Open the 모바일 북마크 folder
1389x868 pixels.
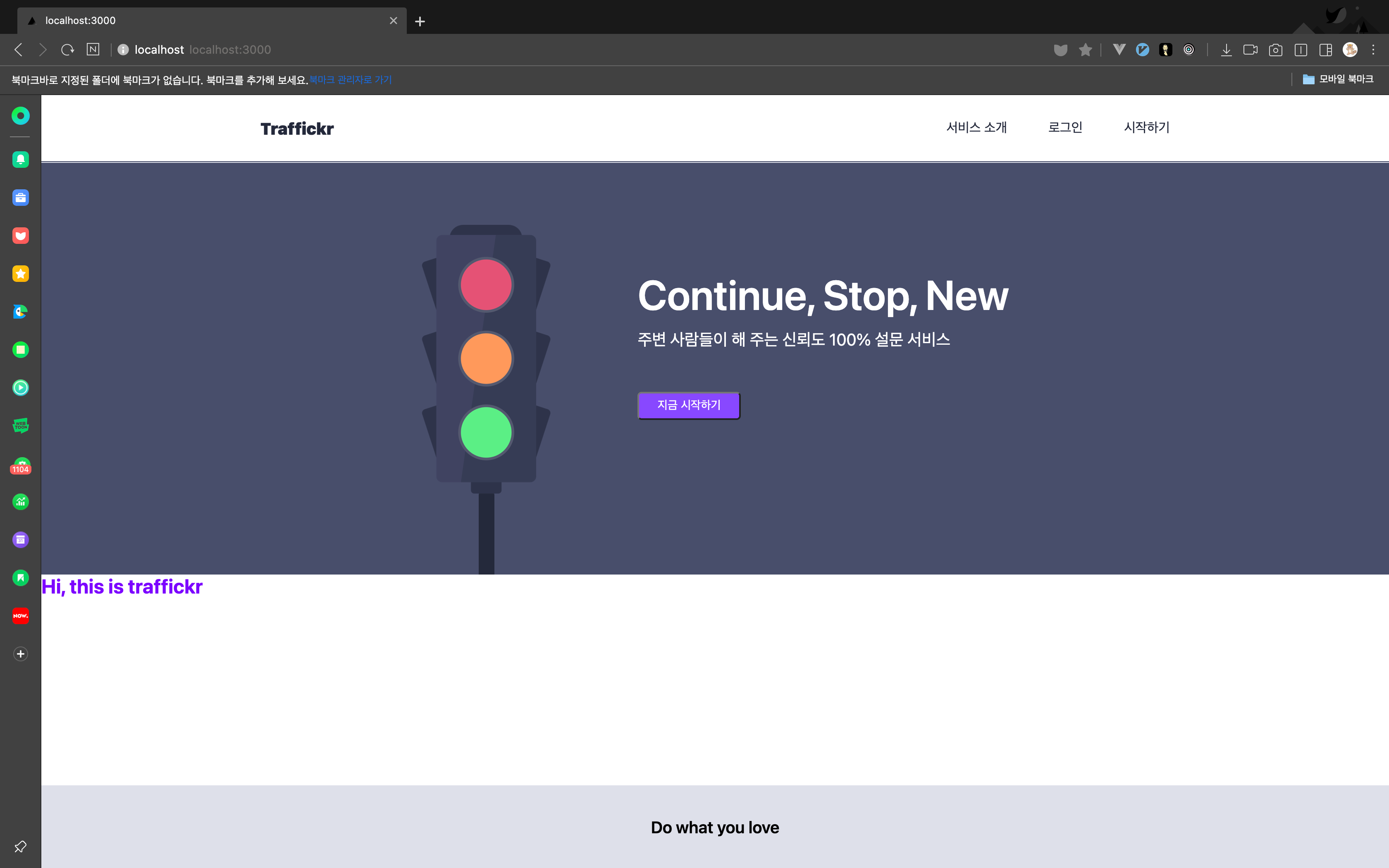click(1338, 79)
